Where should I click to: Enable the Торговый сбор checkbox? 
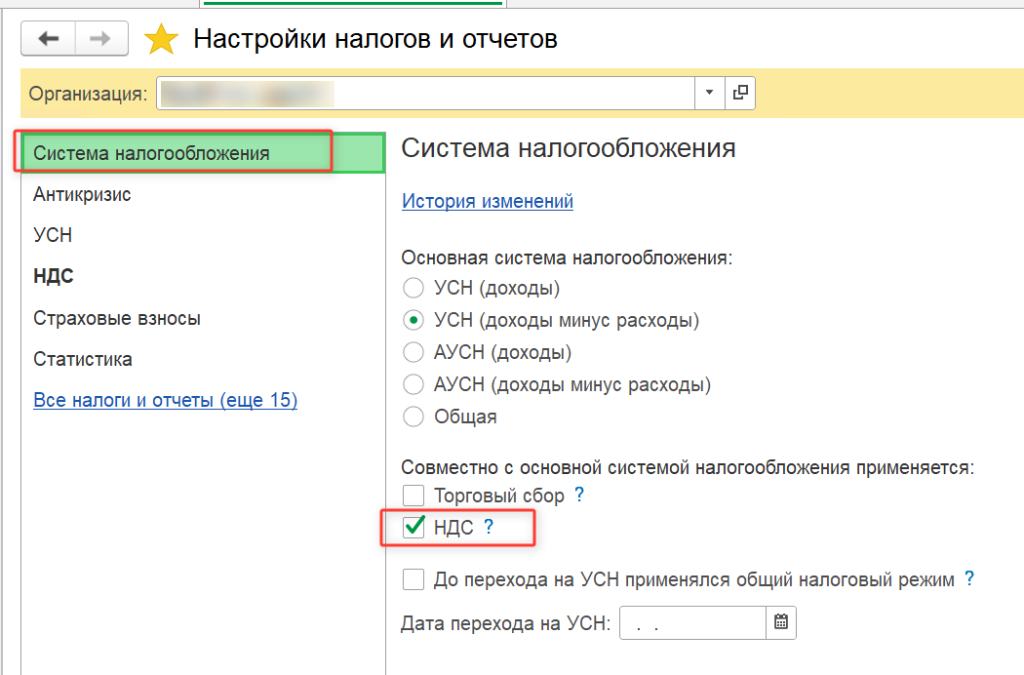pyautogui.click(x=414, y=495)
